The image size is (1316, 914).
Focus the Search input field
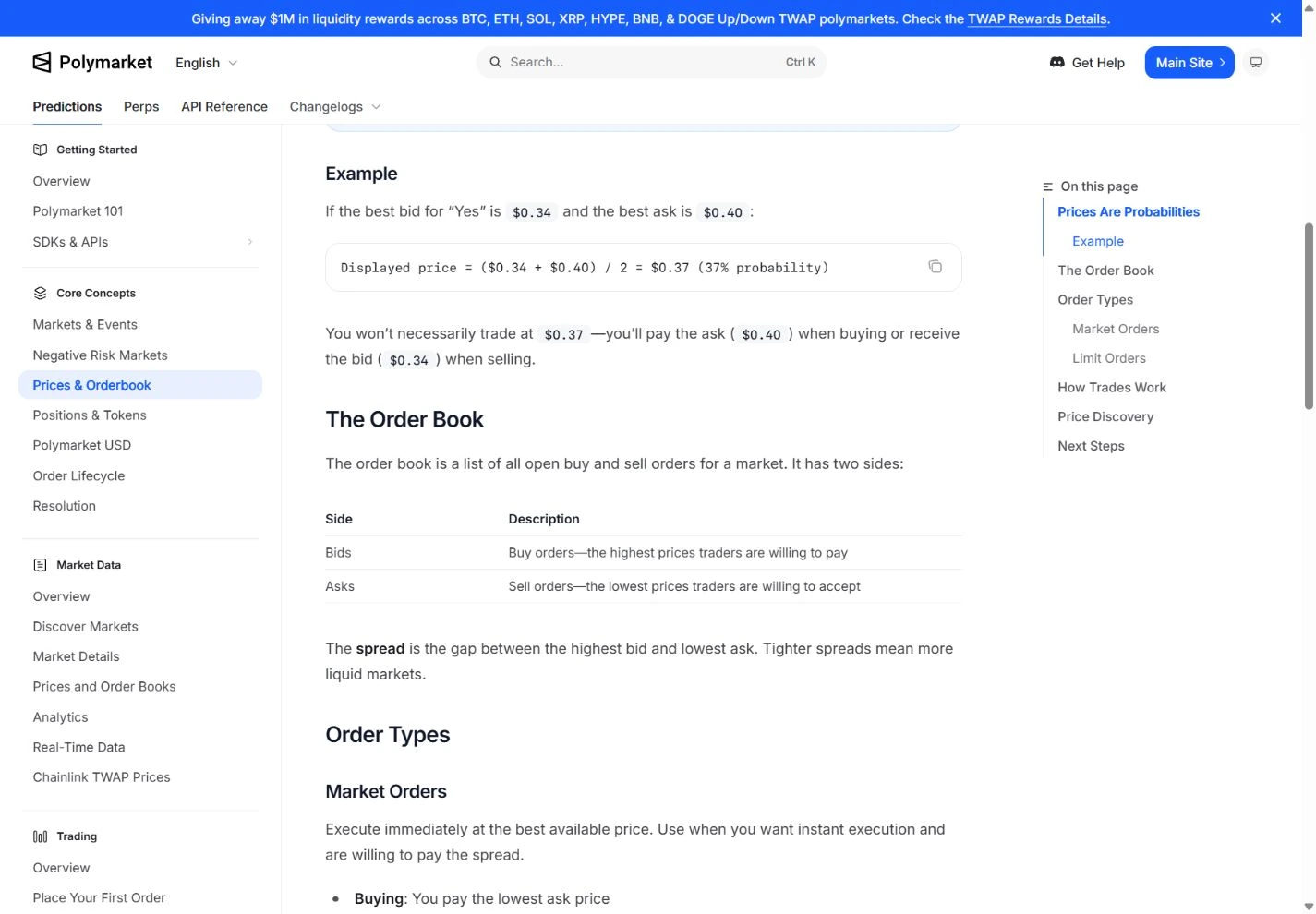coord(651,62)
